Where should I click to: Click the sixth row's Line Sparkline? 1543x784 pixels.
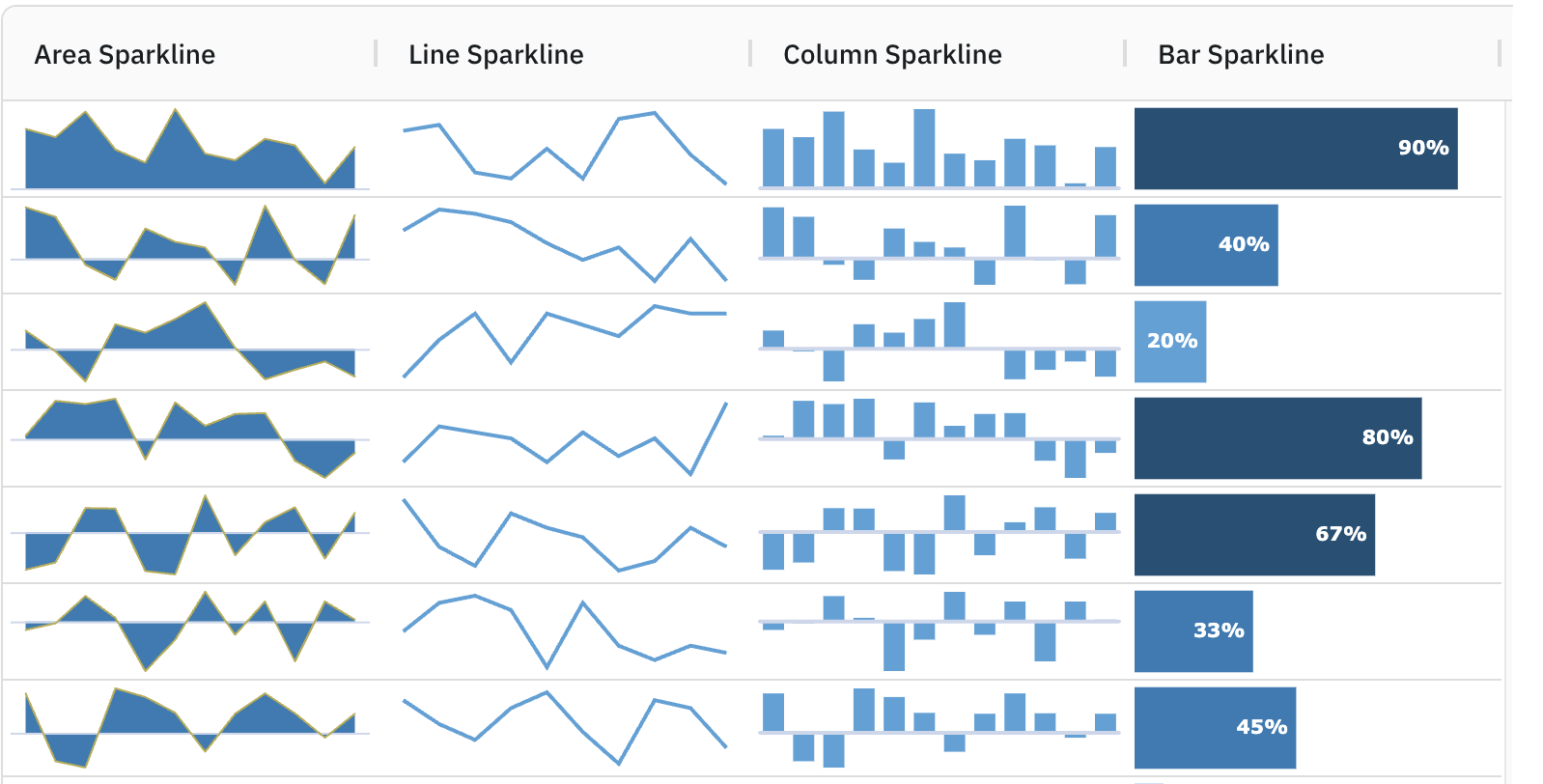[565, 630]
